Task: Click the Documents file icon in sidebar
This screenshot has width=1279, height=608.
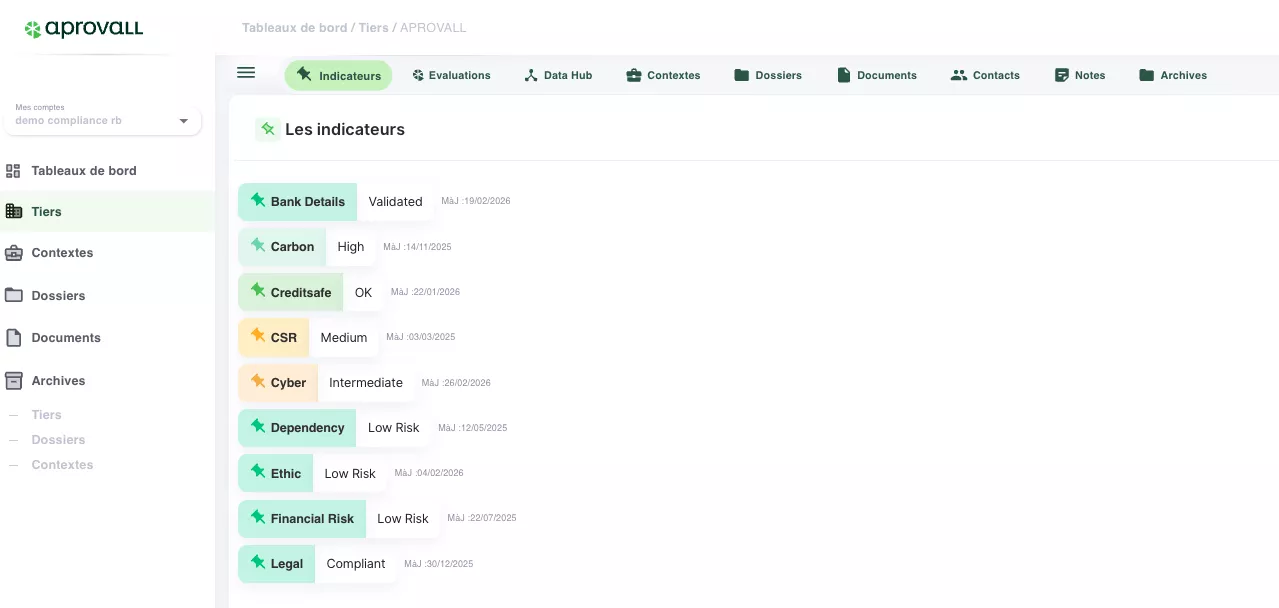Action: pos(13,338)
